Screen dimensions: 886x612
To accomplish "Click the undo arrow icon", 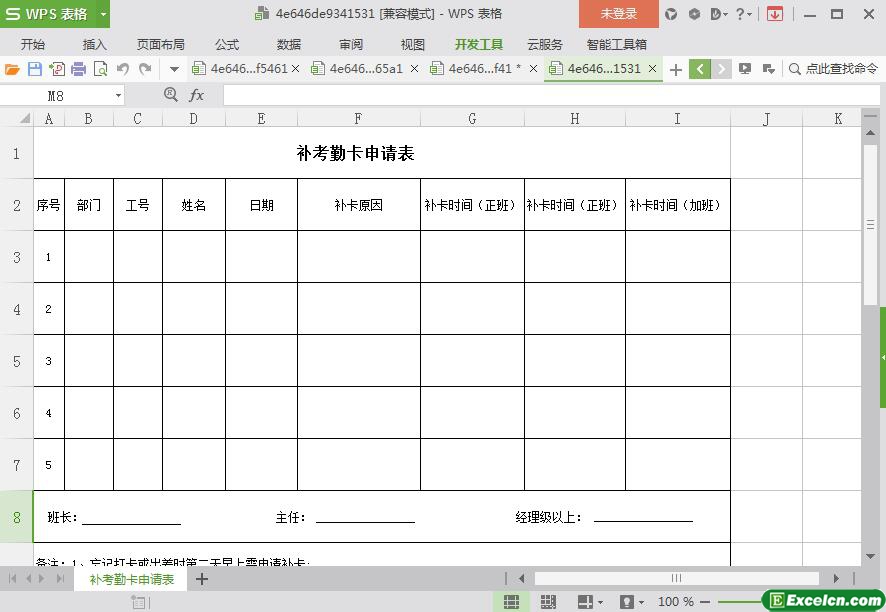I will [123, 69].
